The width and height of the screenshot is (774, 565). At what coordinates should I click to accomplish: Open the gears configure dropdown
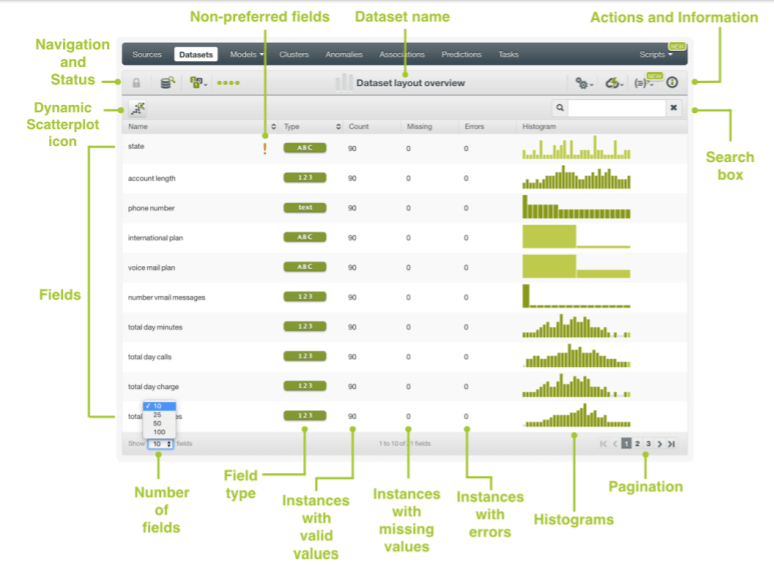coord(584,83)
